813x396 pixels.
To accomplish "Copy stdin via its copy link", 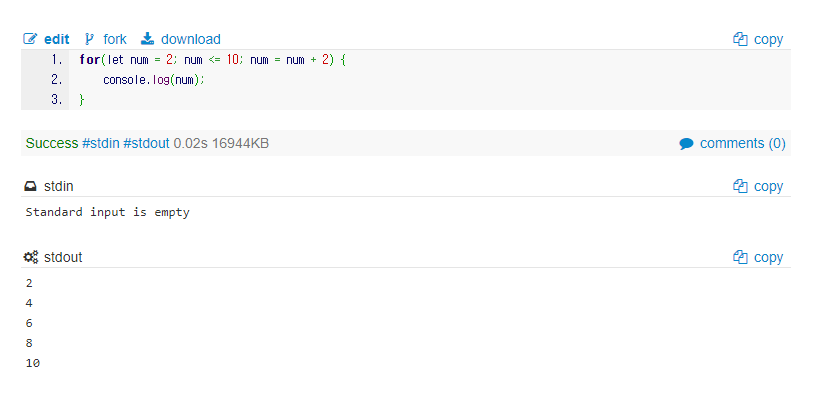I will [x=768, y=187].
